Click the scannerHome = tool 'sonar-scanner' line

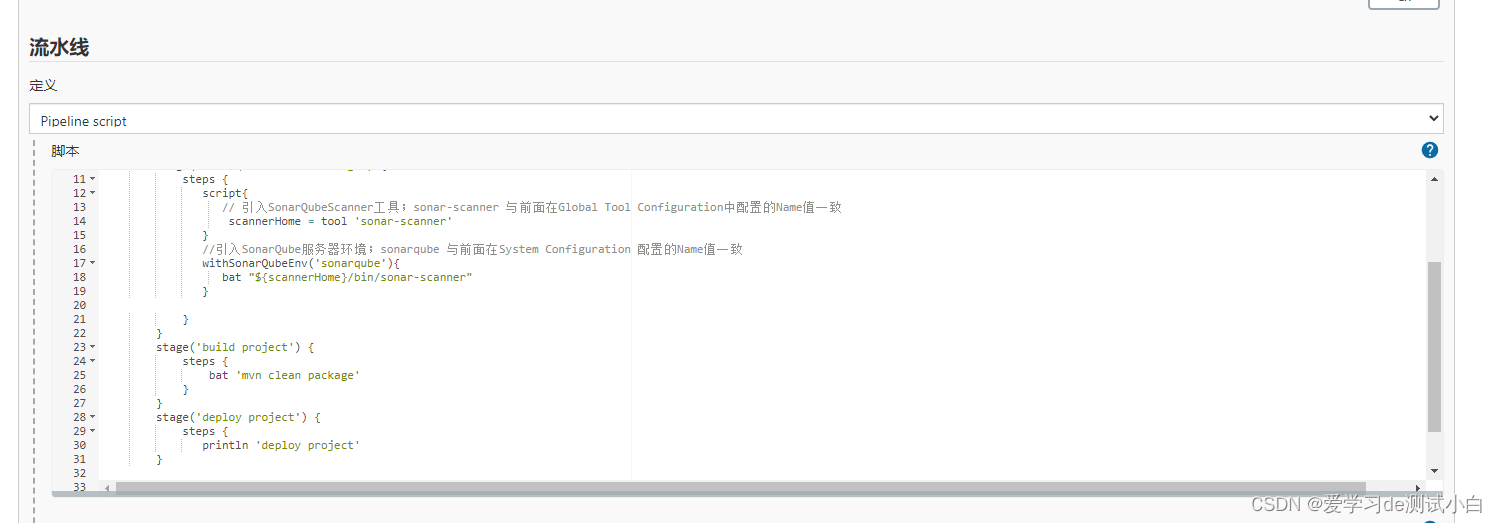340,221
